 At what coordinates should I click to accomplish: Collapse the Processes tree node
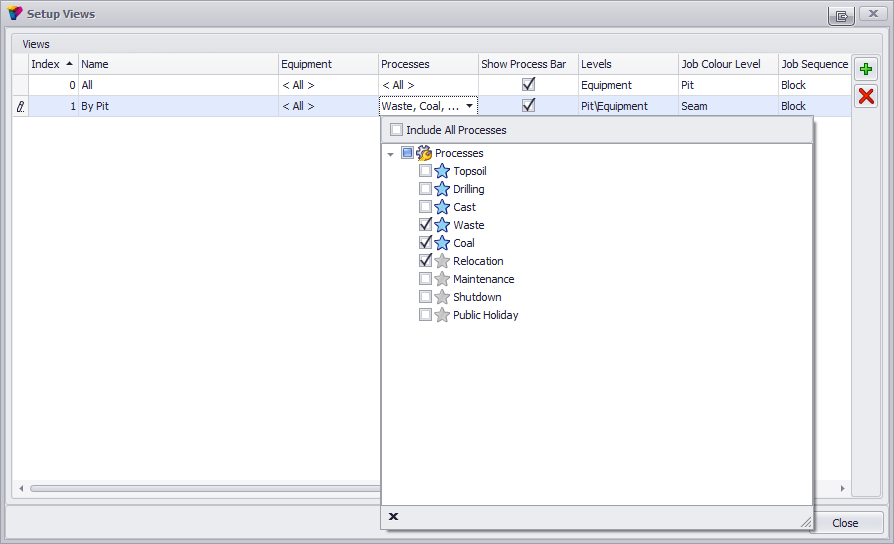point(391,154)
